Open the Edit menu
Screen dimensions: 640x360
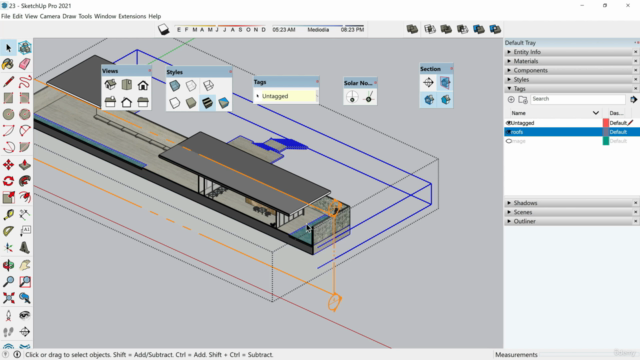click(18, 16)
